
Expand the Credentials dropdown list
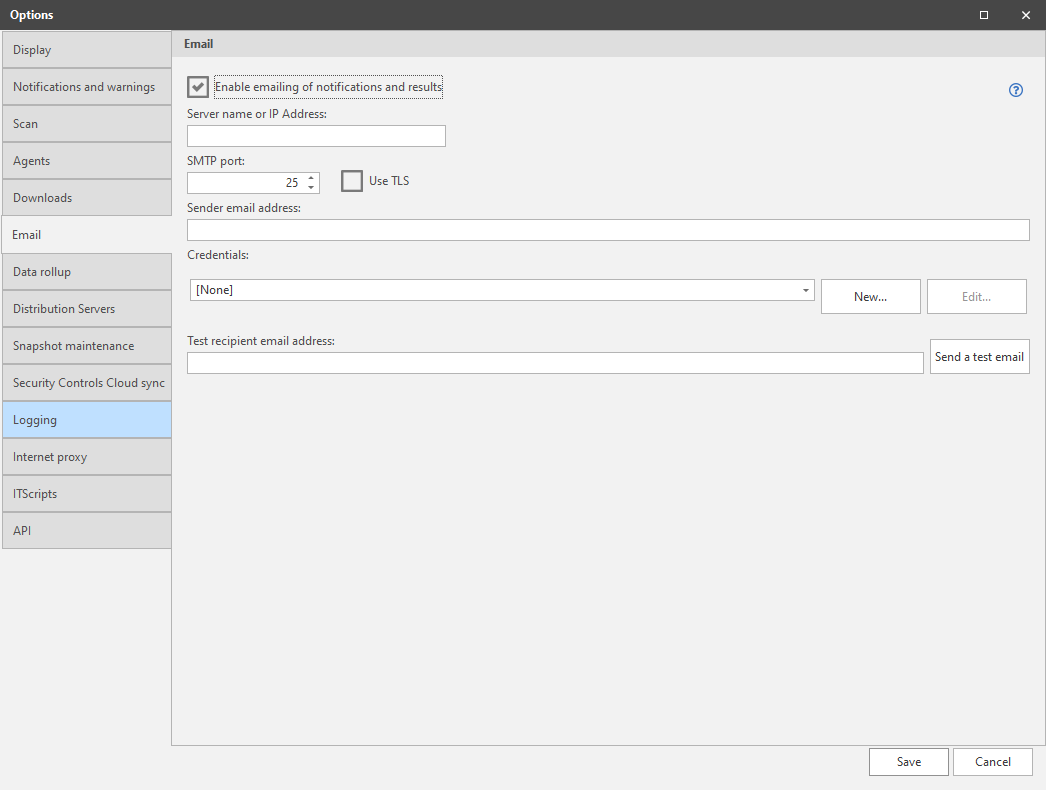(x=806, y=291)
